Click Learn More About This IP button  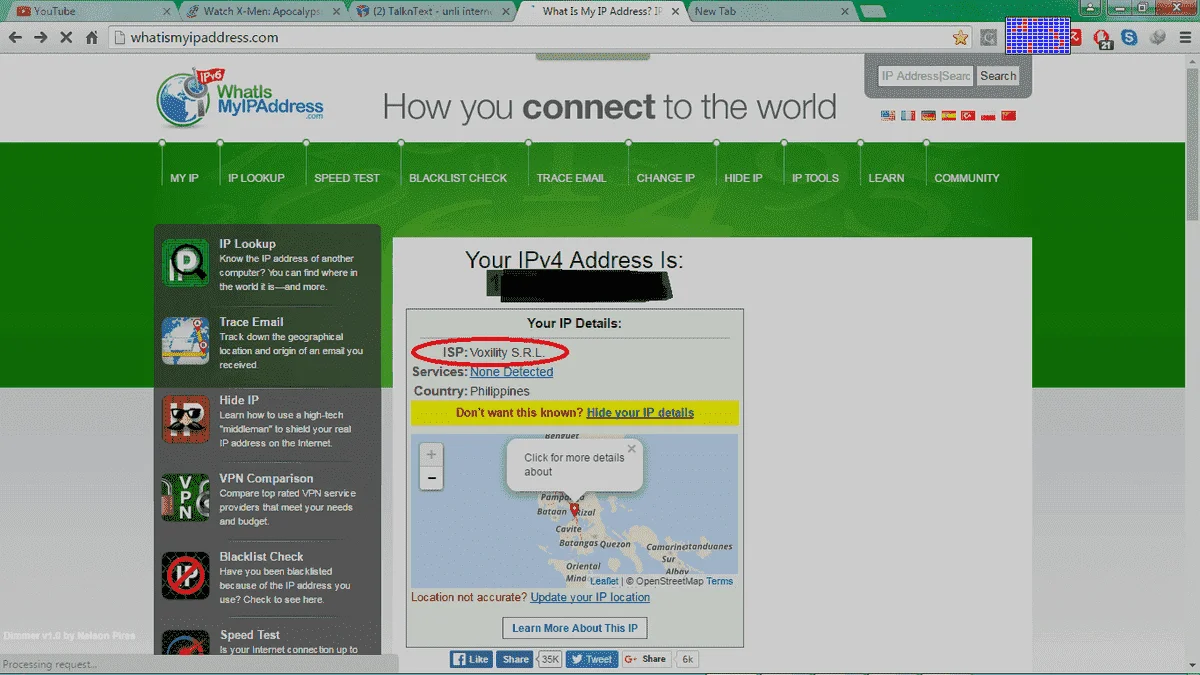[x=575, y=628]
